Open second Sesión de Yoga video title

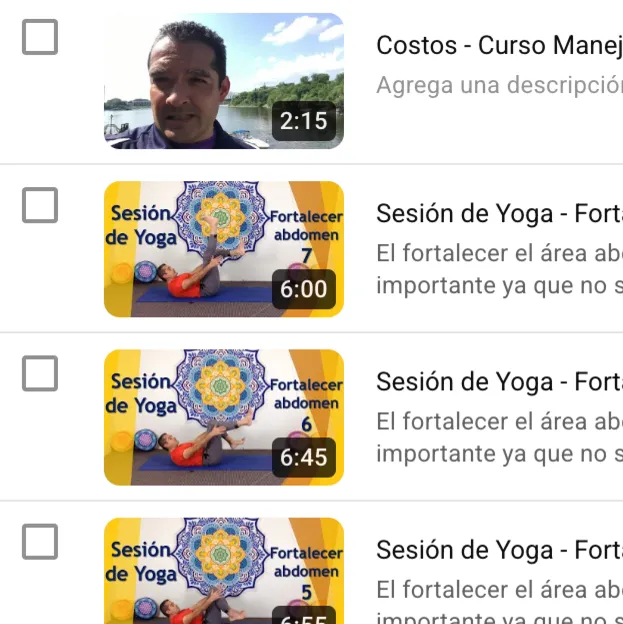500,214
